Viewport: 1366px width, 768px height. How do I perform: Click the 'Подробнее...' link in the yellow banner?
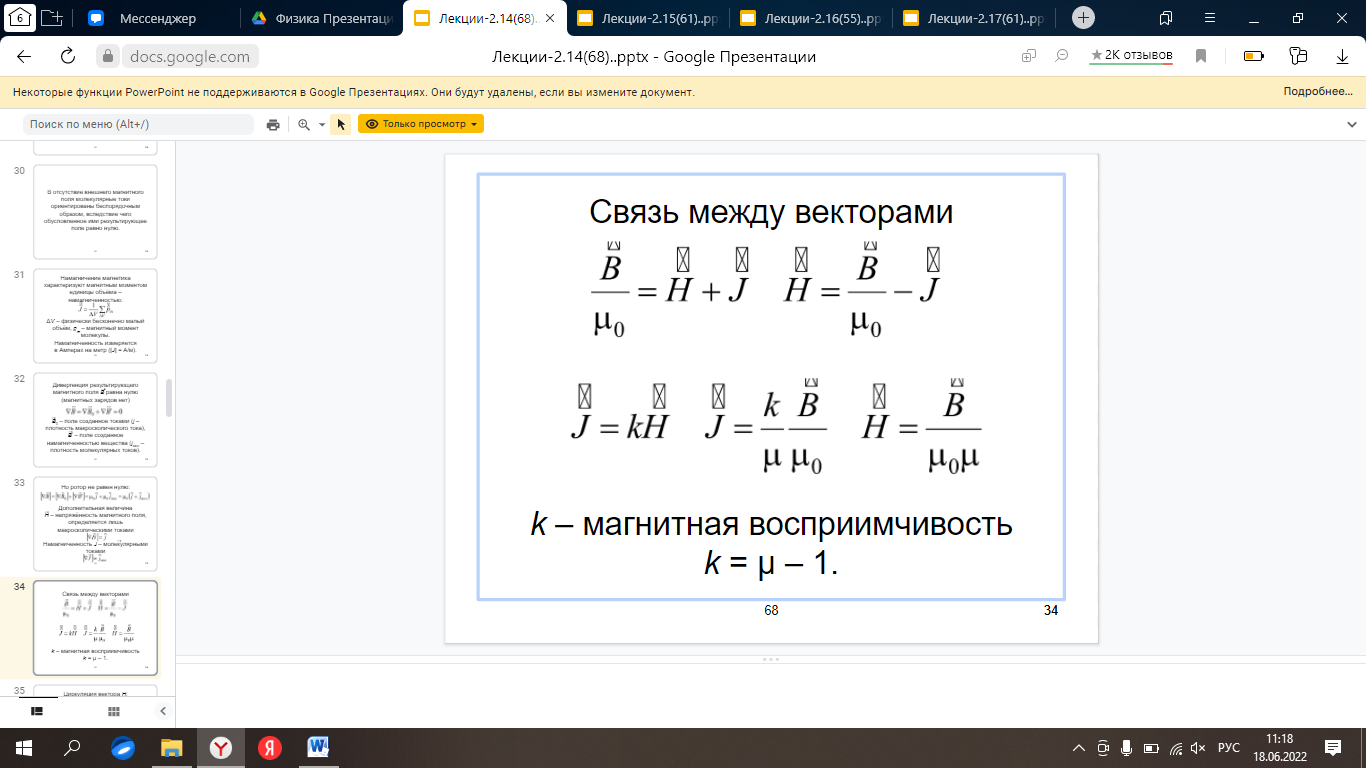click(1318, 91)
